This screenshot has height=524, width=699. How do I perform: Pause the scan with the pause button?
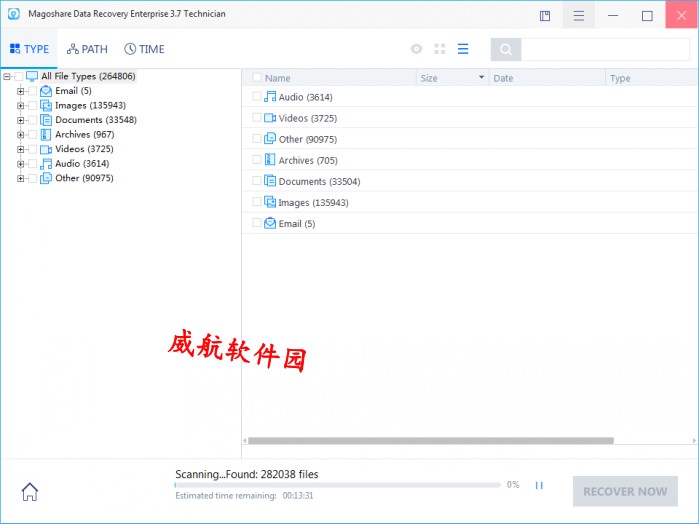539,485
